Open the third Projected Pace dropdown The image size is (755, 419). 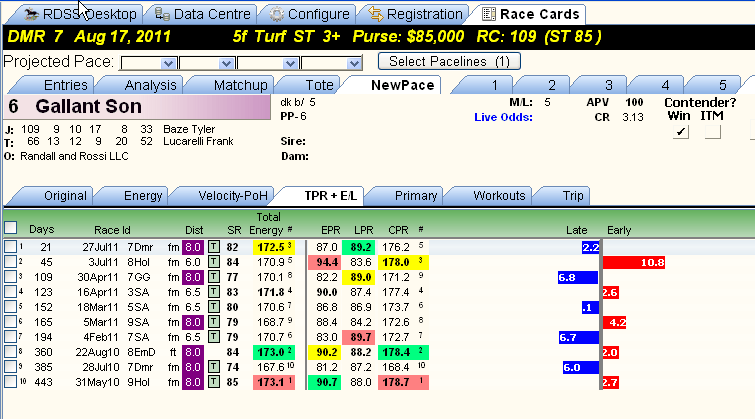pos(290,64)
